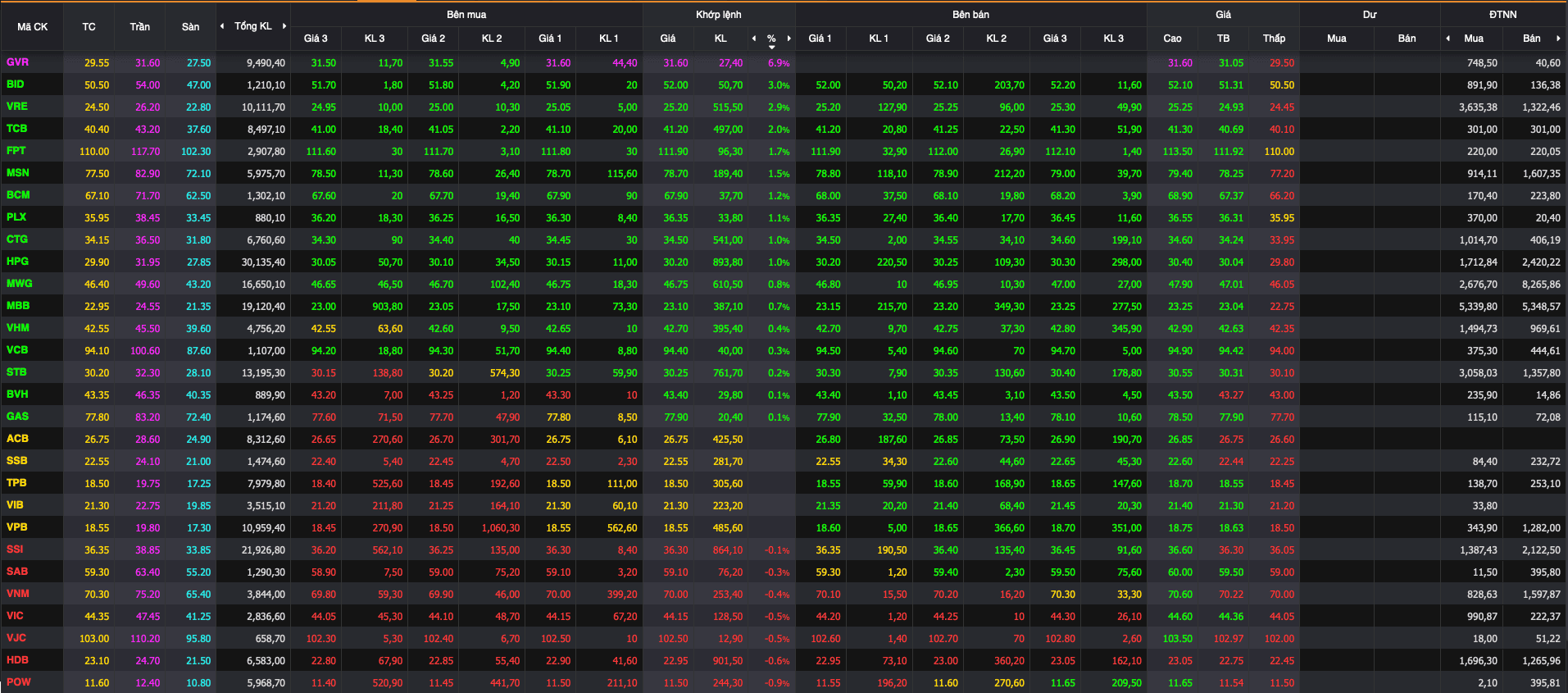Select the CTG ticker

17,239
